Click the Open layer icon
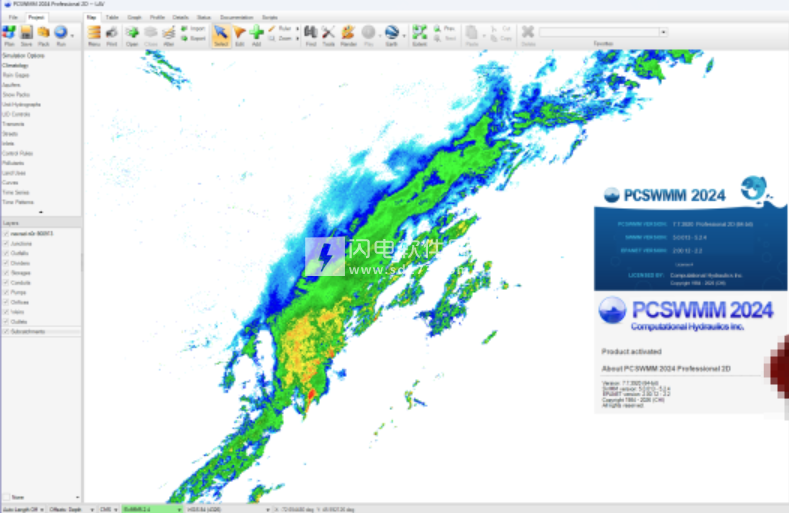The width and height of the screenshot is (789, 513). pyautogui.click(x=132, y=33)
